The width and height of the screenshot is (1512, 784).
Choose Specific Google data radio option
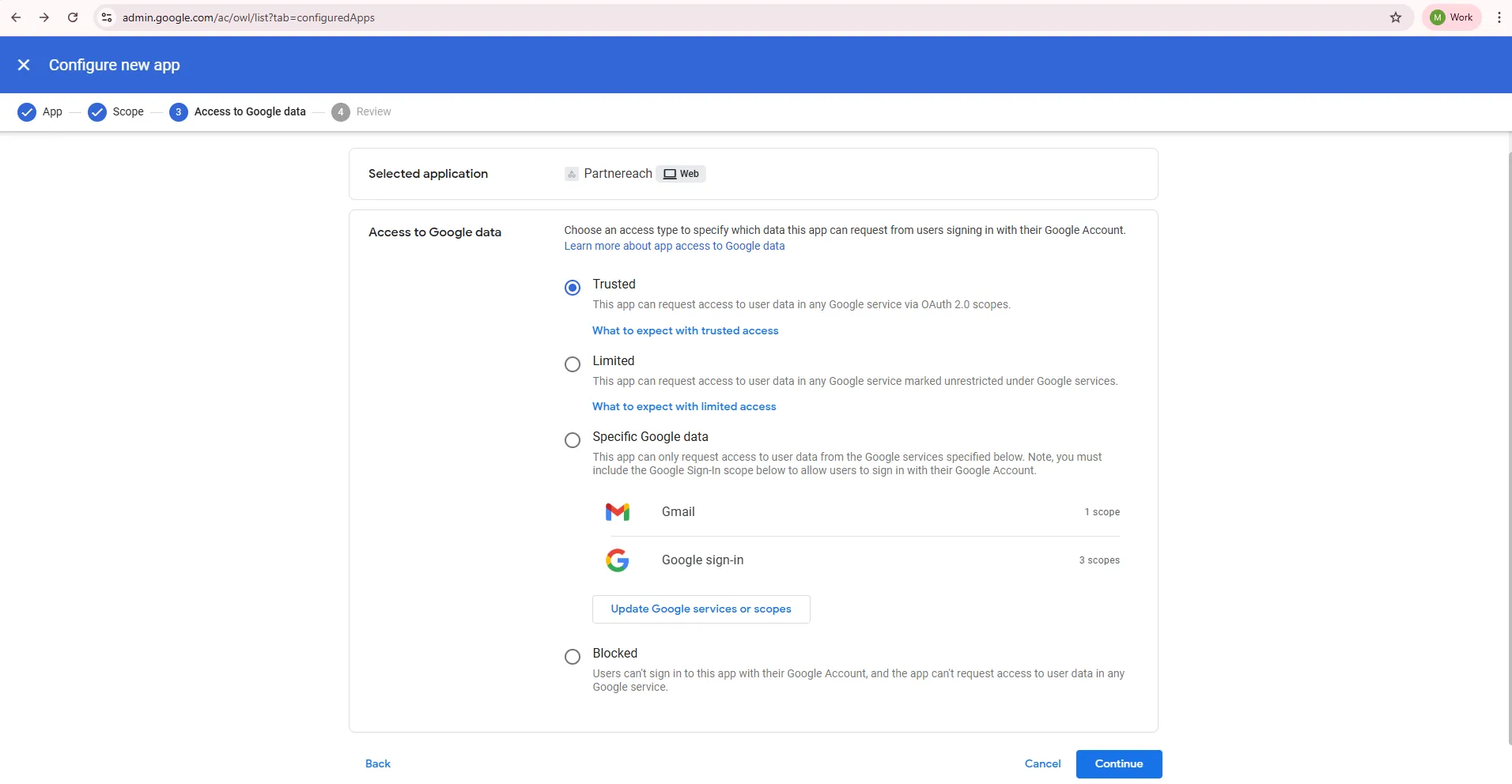(x=573, y=440)
